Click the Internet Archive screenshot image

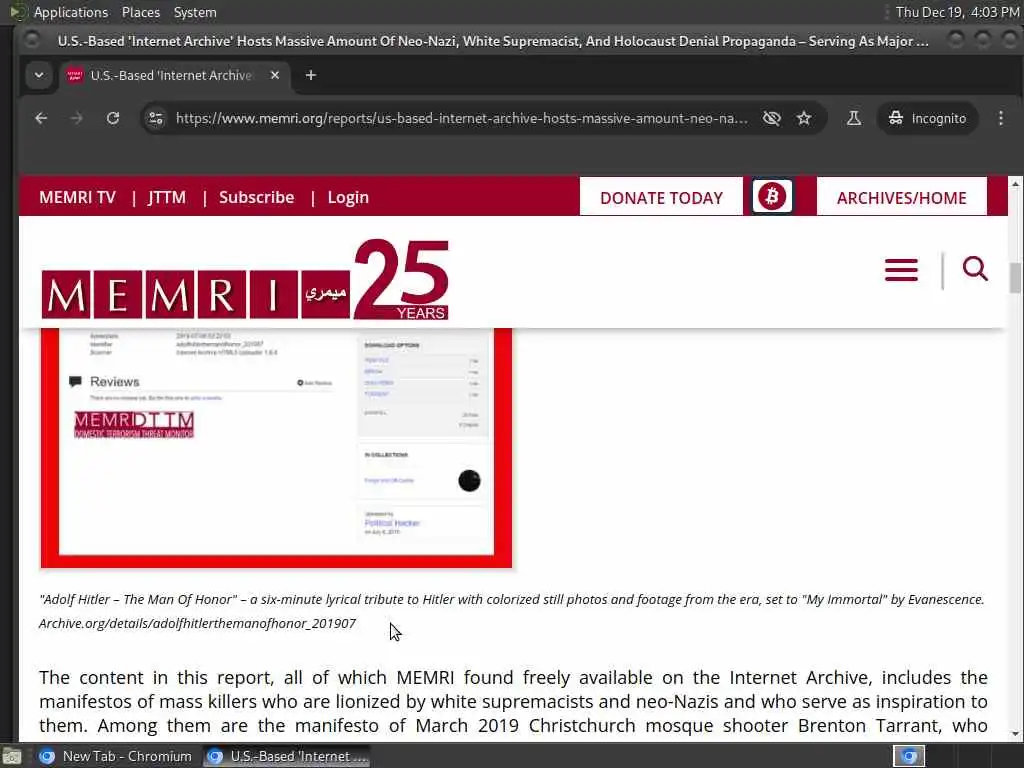coord(276,448)
